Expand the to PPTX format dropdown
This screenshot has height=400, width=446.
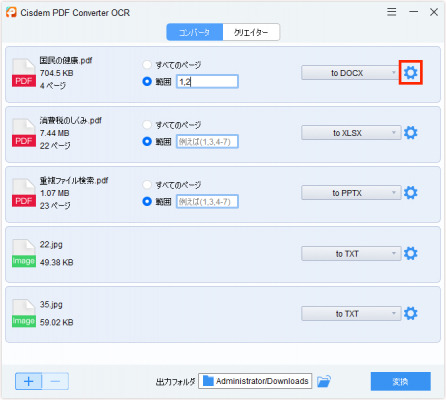tap(351, 193)
